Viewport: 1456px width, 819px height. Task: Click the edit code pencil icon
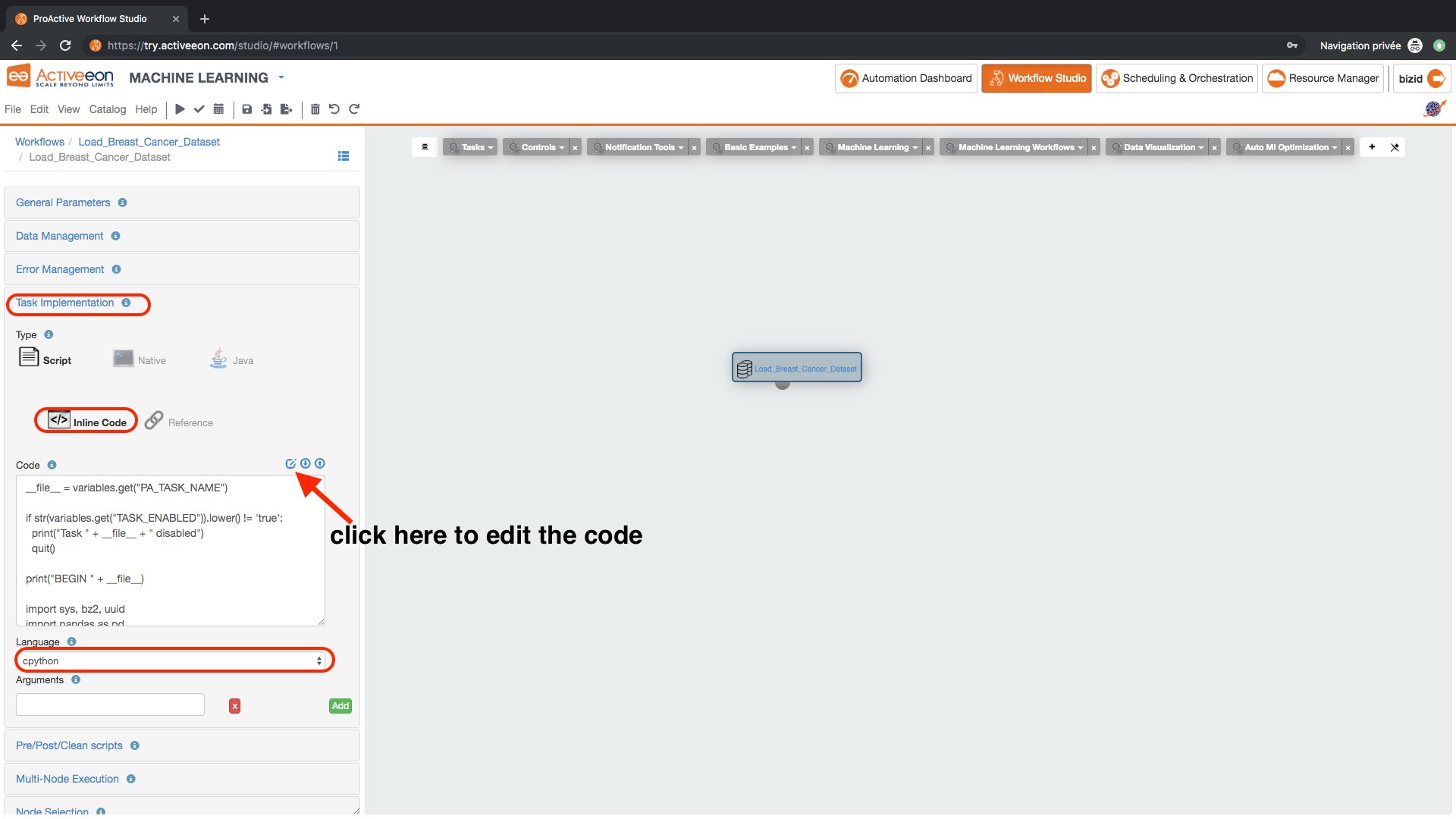point(291,463)
